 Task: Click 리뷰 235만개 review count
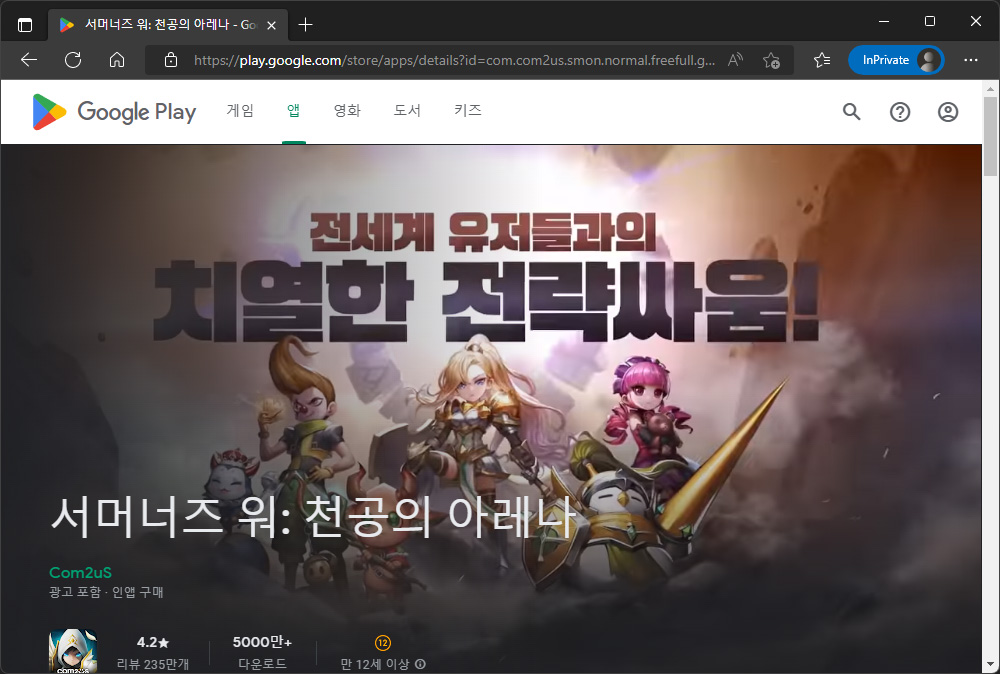tap(153, 664)
